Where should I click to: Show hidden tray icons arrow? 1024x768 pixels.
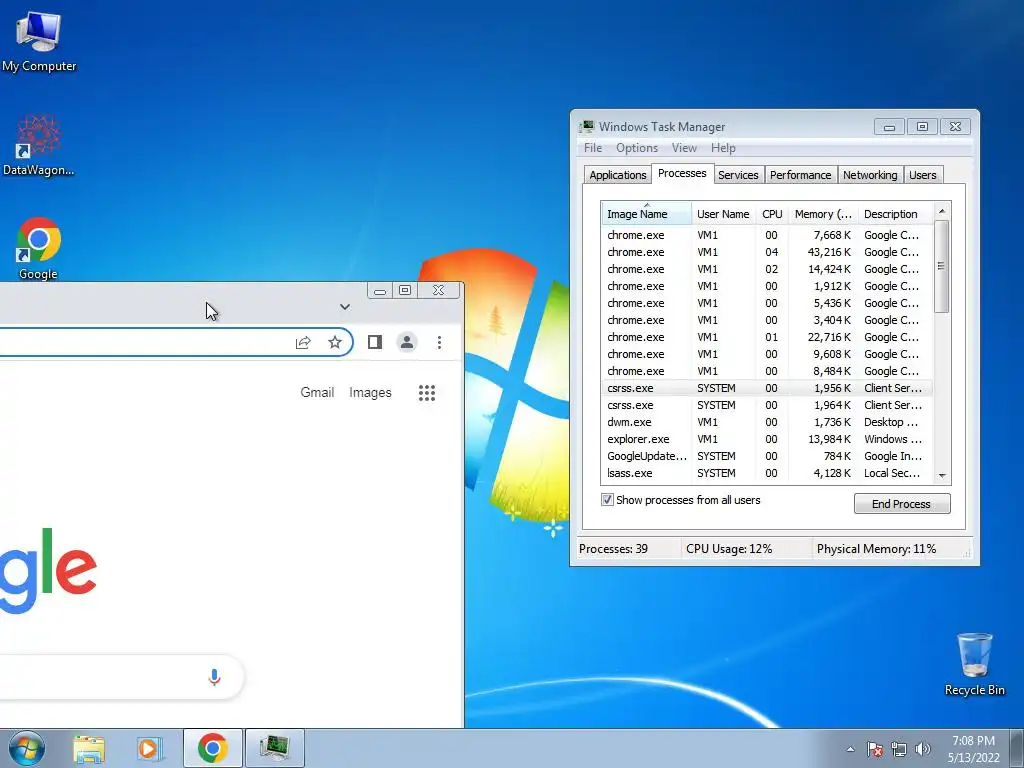[850, 749]
